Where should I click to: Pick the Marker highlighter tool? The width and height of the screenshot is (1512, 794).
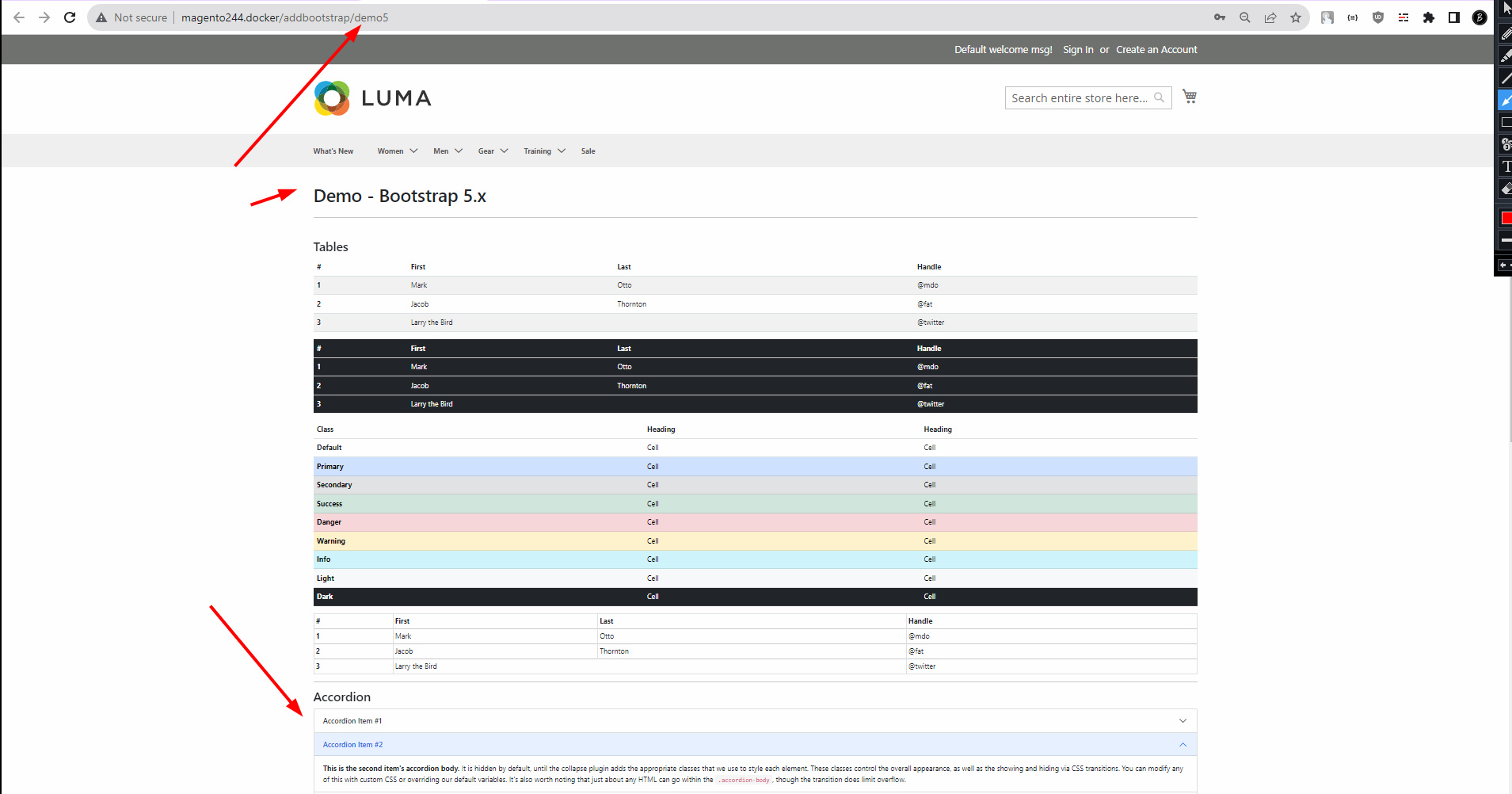click(1506, 56)
